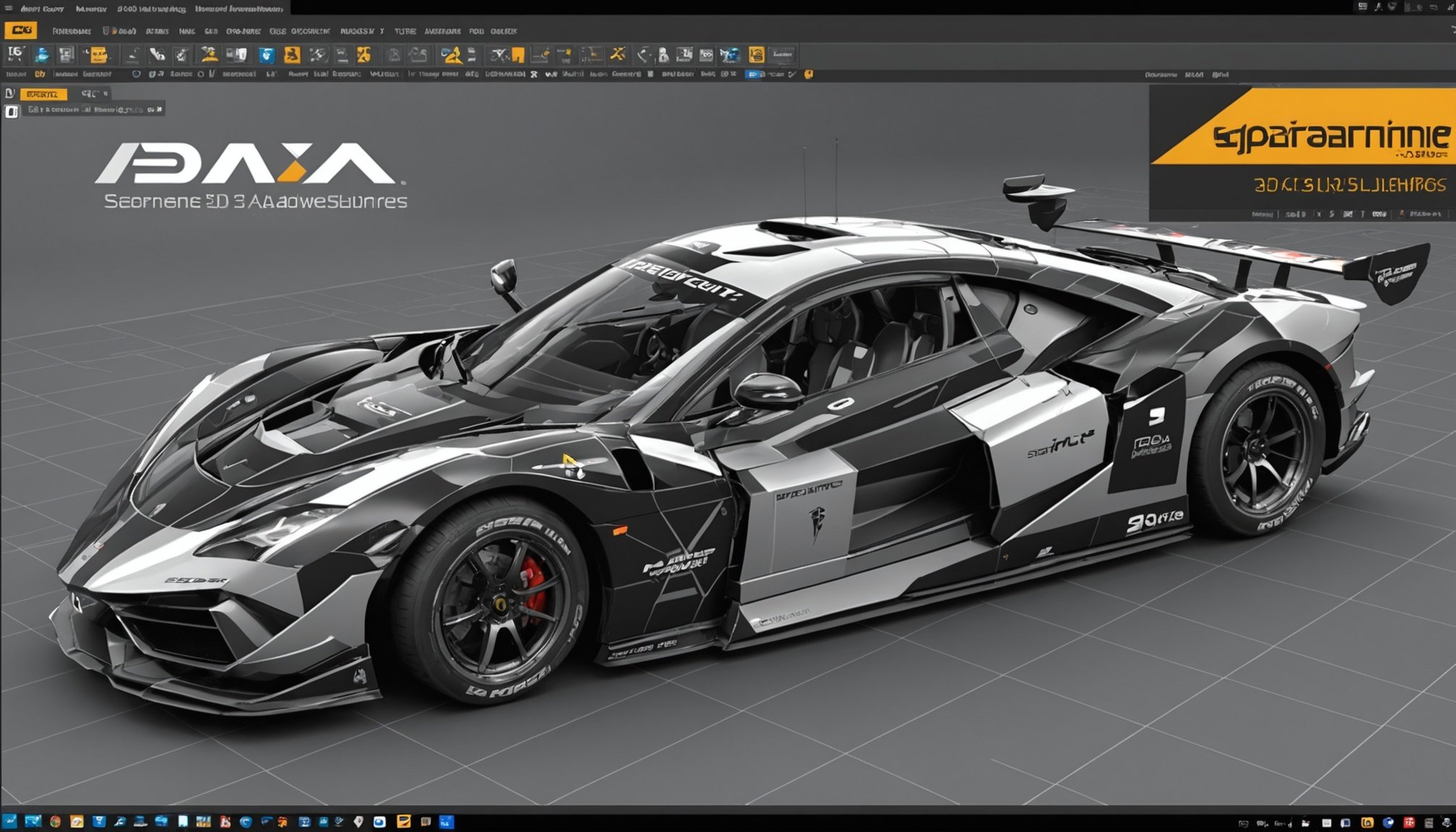Open the TUBE menu in the menu bar

[x=404, y=31]
